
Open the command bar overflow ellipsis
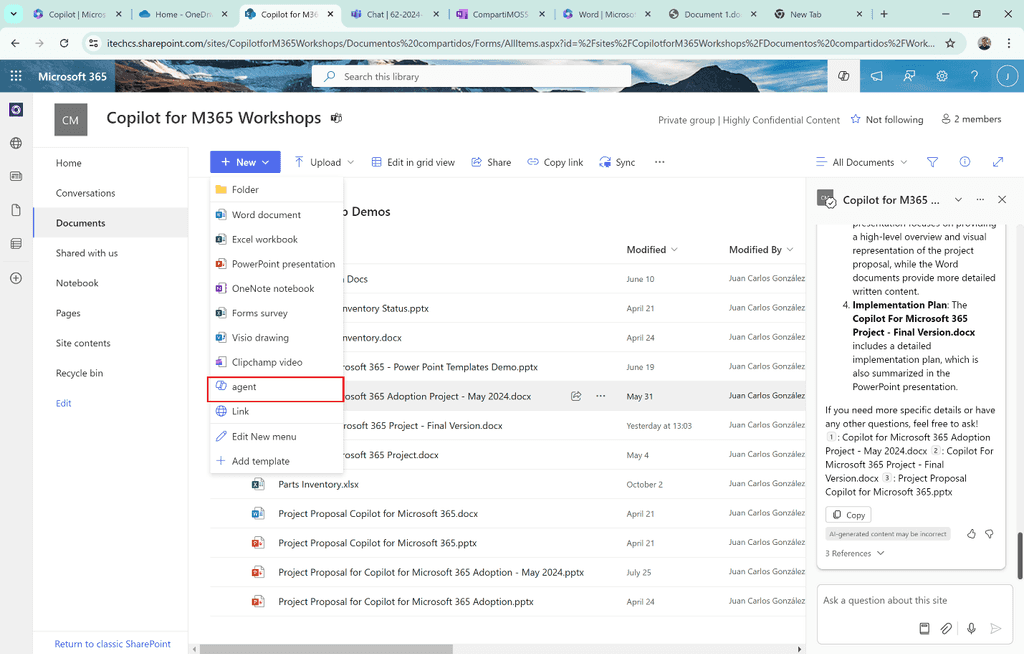660,162
